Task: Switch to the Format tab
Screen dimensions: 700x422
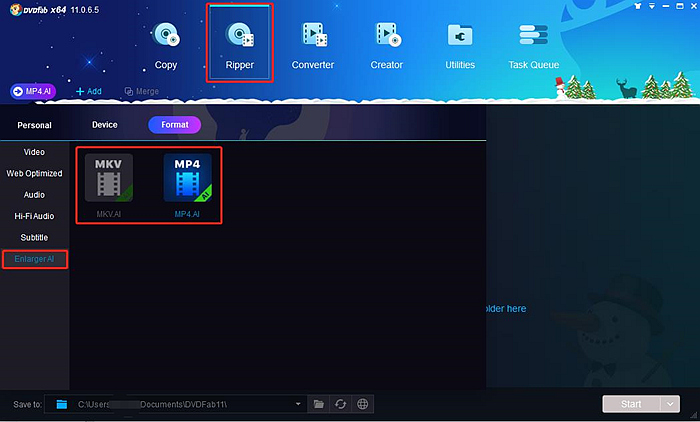Action: (175, 125)
